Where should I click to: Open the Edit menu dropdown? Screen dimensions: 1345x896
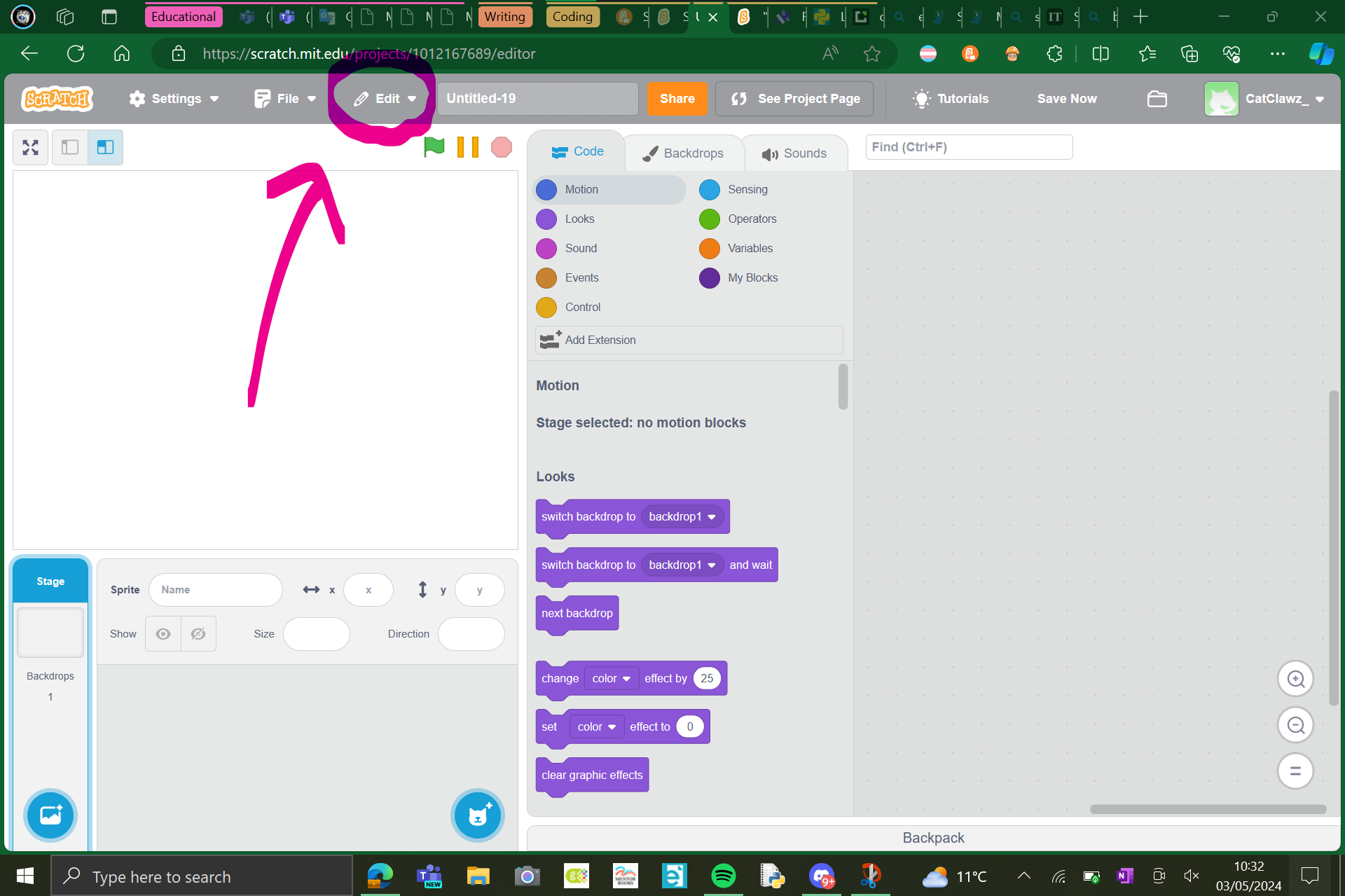tap(385, 99)
